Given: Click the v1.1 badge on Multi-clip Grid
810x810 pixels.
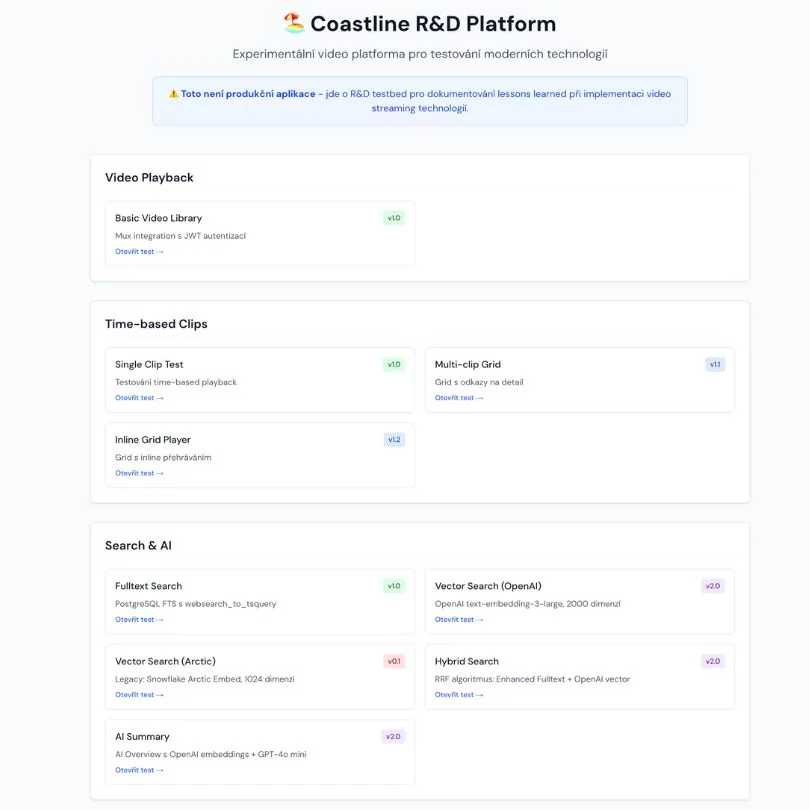Looking at the screenshot, I should coord(714,364).
